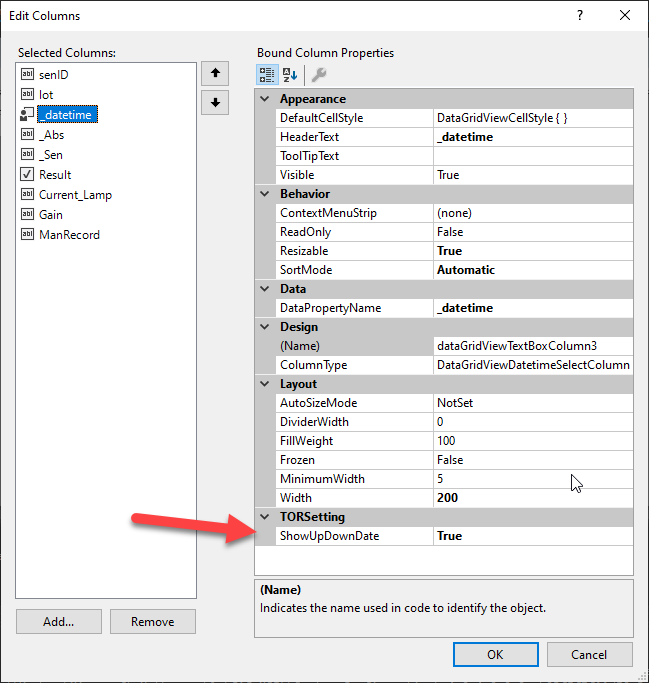The height and width of the screenshot is (683, 649).
Task: Select the SortMode property name
Action: [306, 270]
